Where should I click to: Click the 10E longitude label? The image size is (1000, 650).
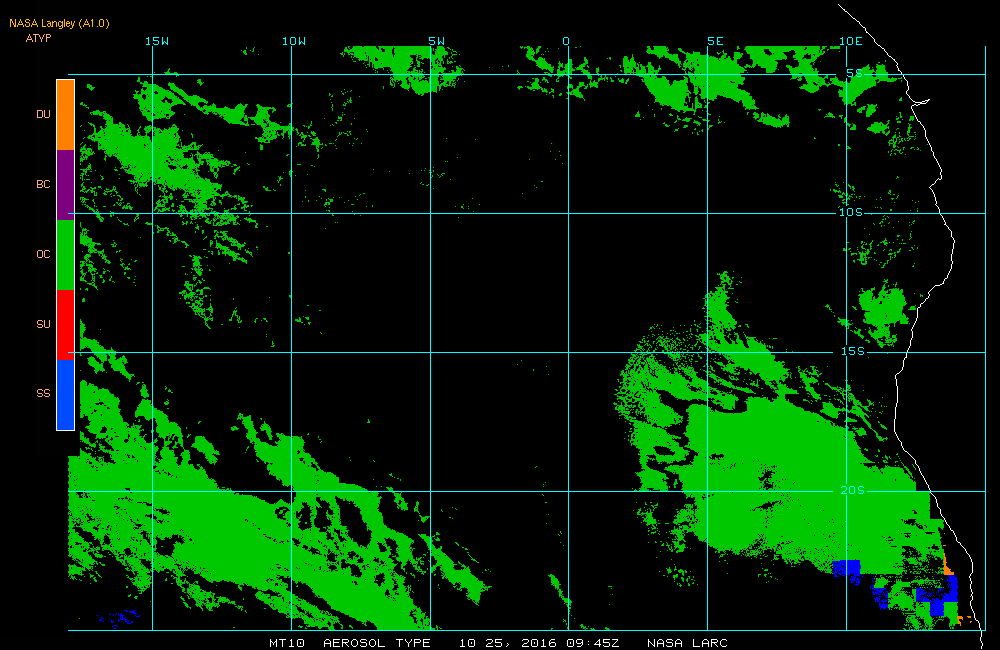(x=851, y=41)
